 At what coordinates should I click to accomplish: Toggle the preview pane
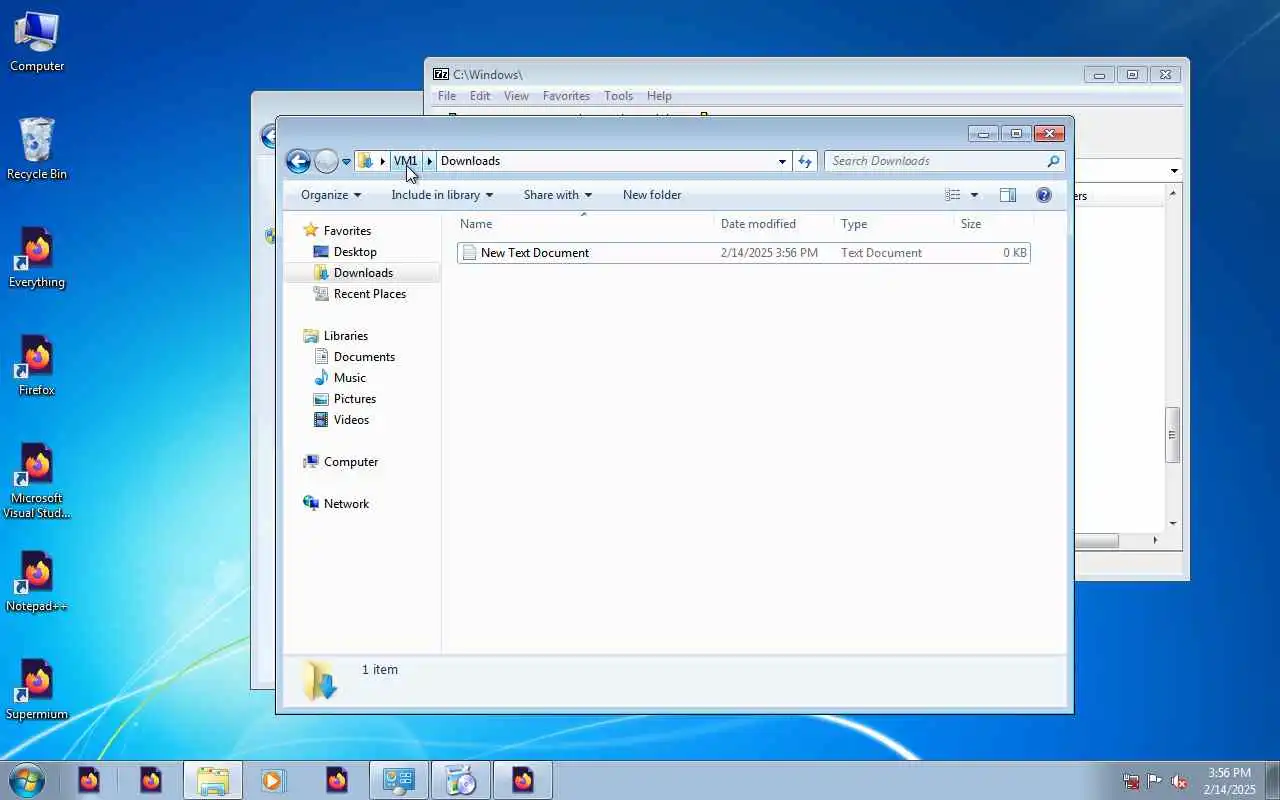1008,195
